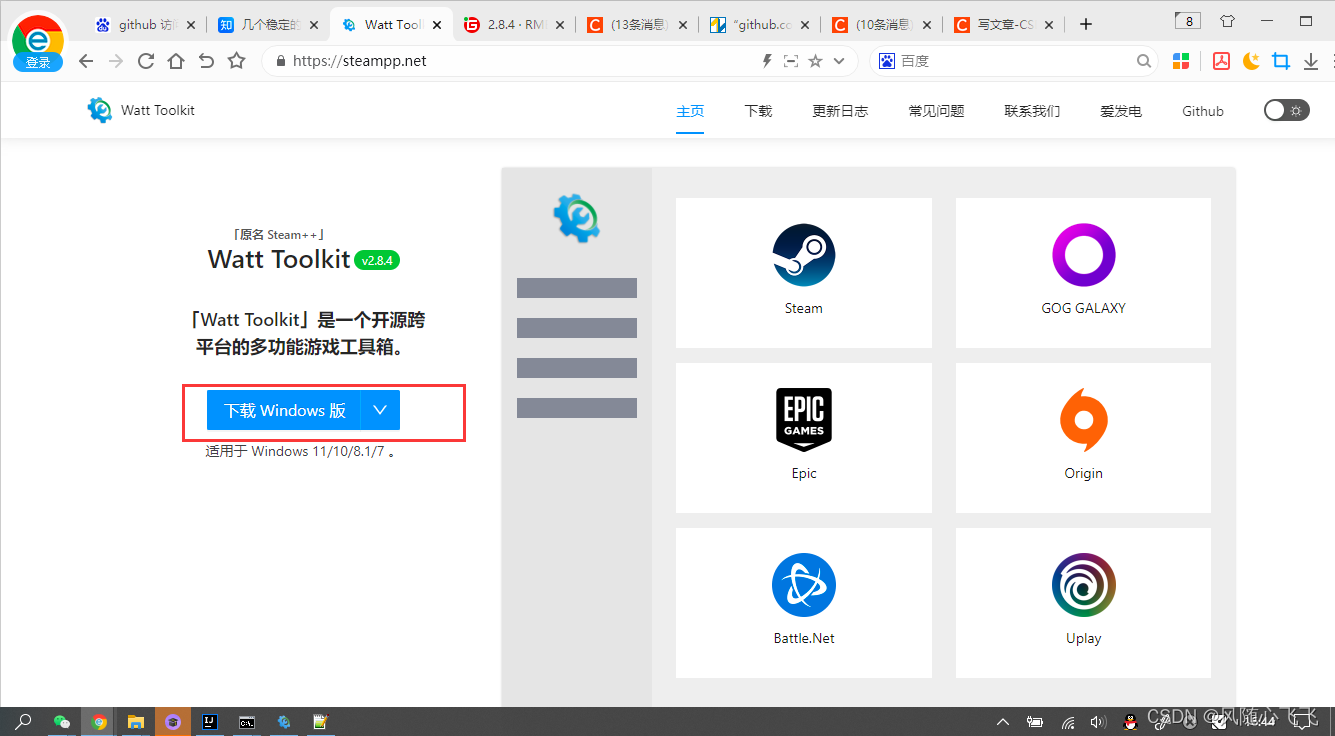1335x736 pixels.
Task: Open the Github link in the navbar
Action: tap(1203, 110)
